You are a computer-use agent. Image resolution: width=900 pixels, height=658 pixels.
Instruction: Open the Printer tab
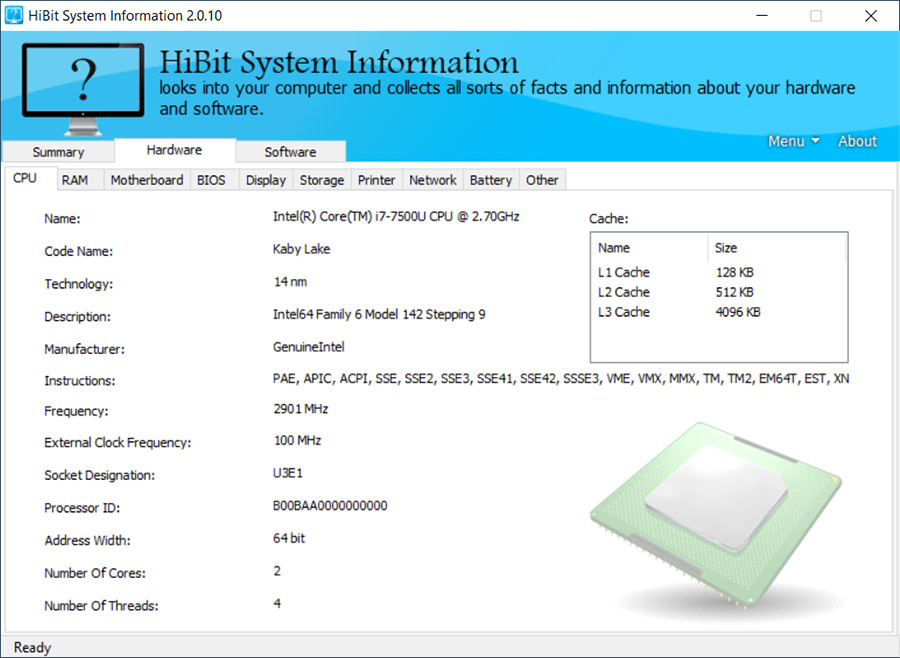[x=375, y=180]
